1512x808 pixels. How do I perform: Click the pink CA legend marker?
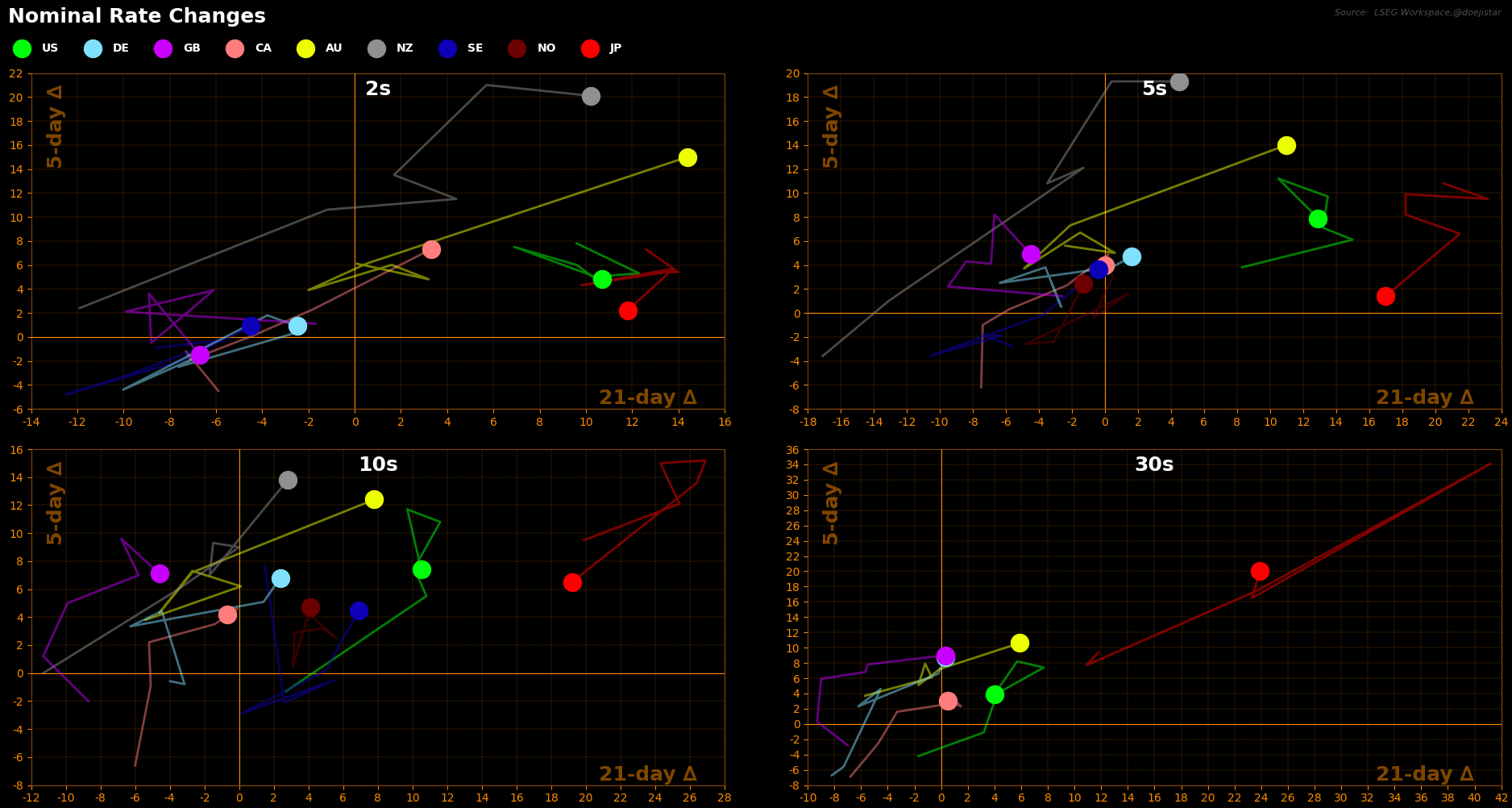(235, 48)
